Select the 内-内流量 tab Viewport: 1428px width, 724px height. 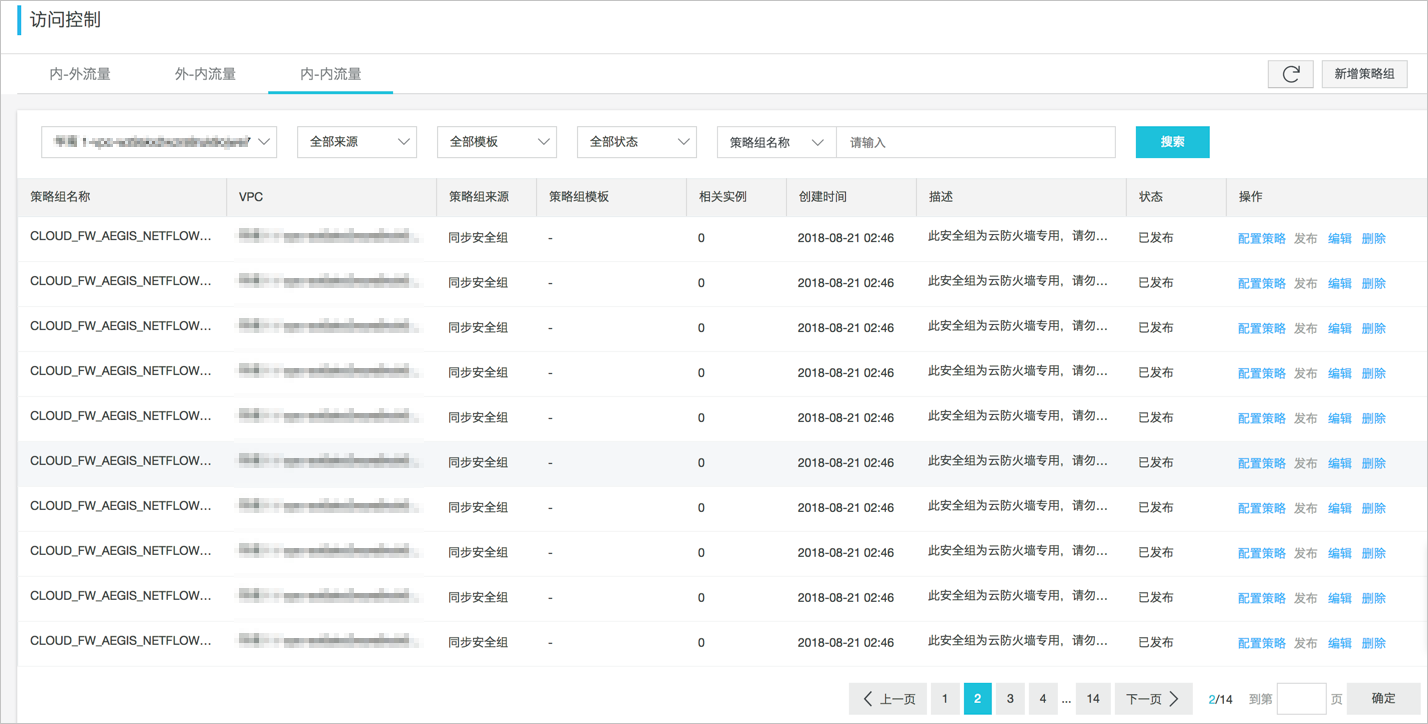[331, 74]
